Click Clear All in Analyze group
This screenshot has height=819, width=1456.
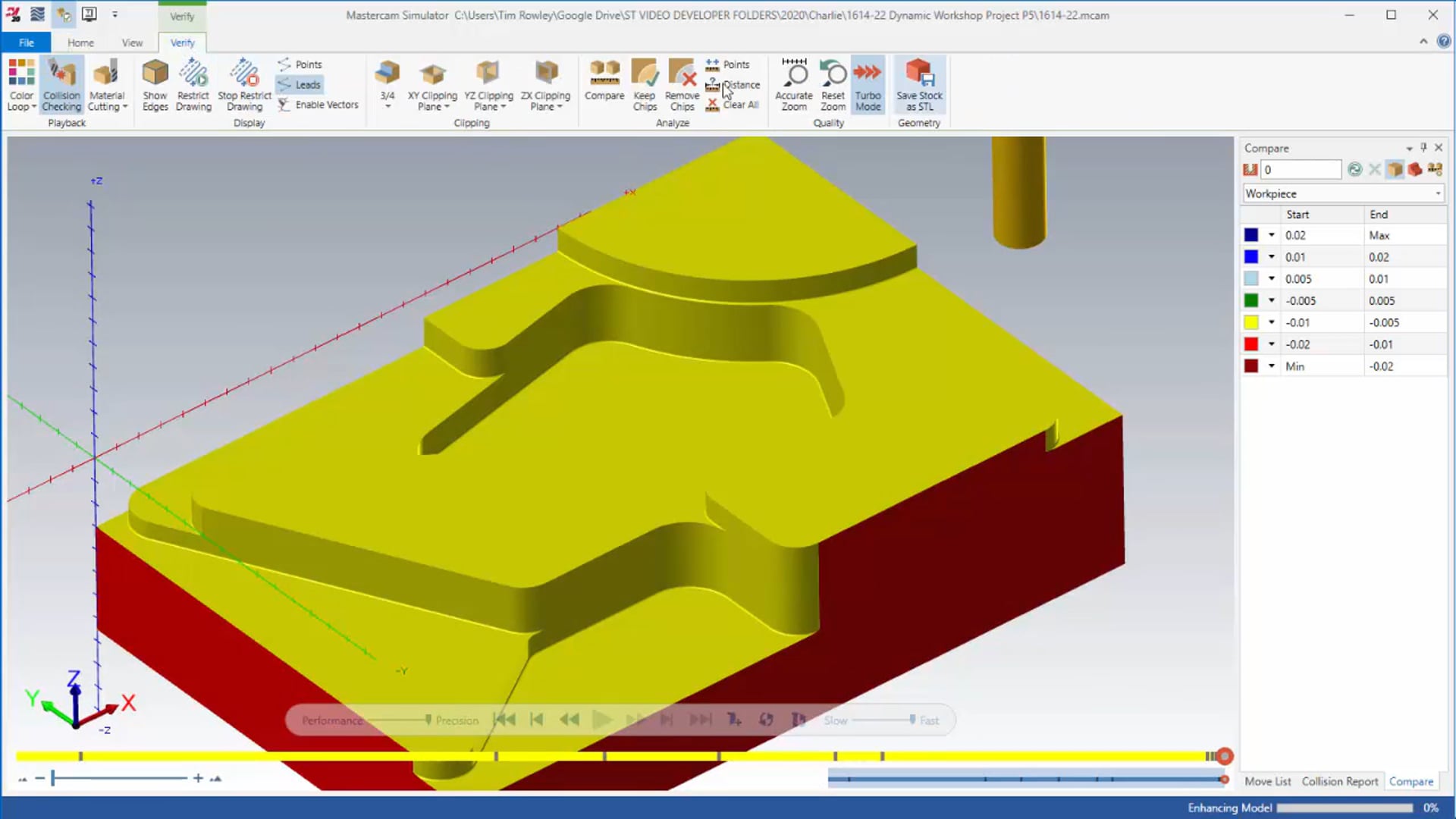pyautogui.click(x=732, y=105)
